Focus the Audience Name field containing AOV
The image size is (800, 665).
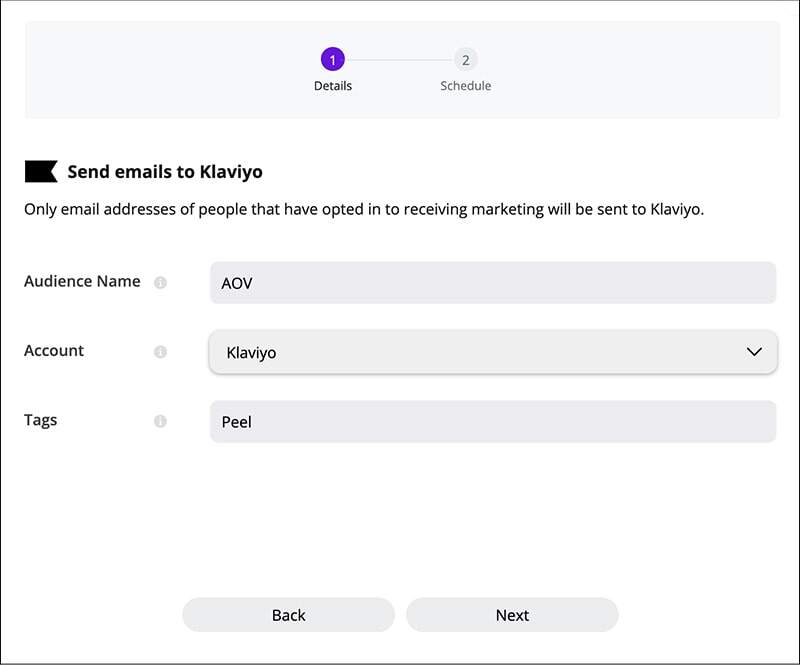click(x=492, y=283)
